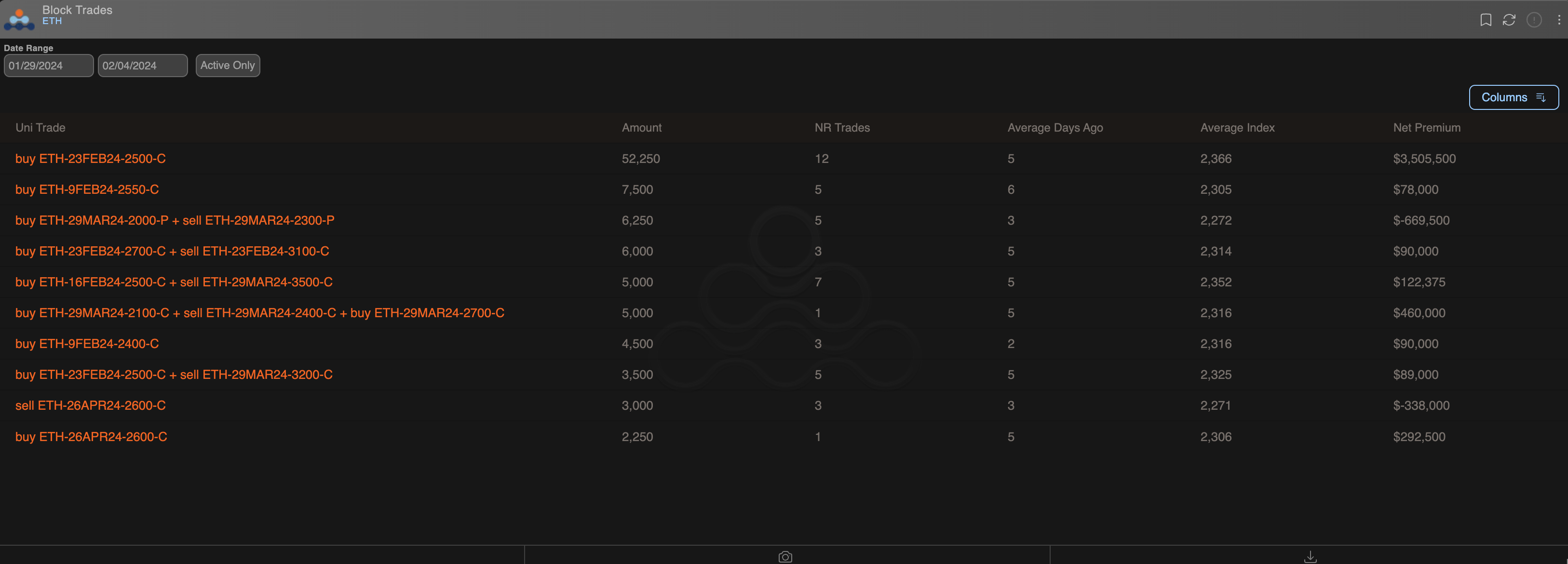
Task: Click average index 2,366
Action: point(1216,159)
